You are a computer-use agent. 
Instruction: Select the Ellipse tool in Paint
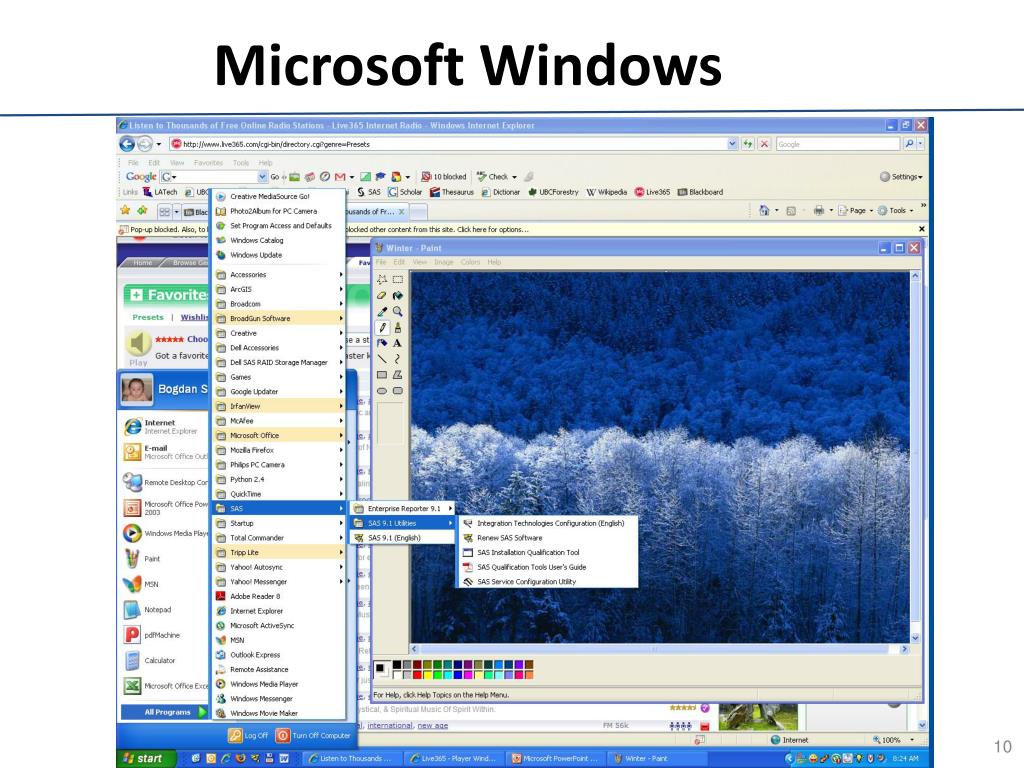point(382,391)
